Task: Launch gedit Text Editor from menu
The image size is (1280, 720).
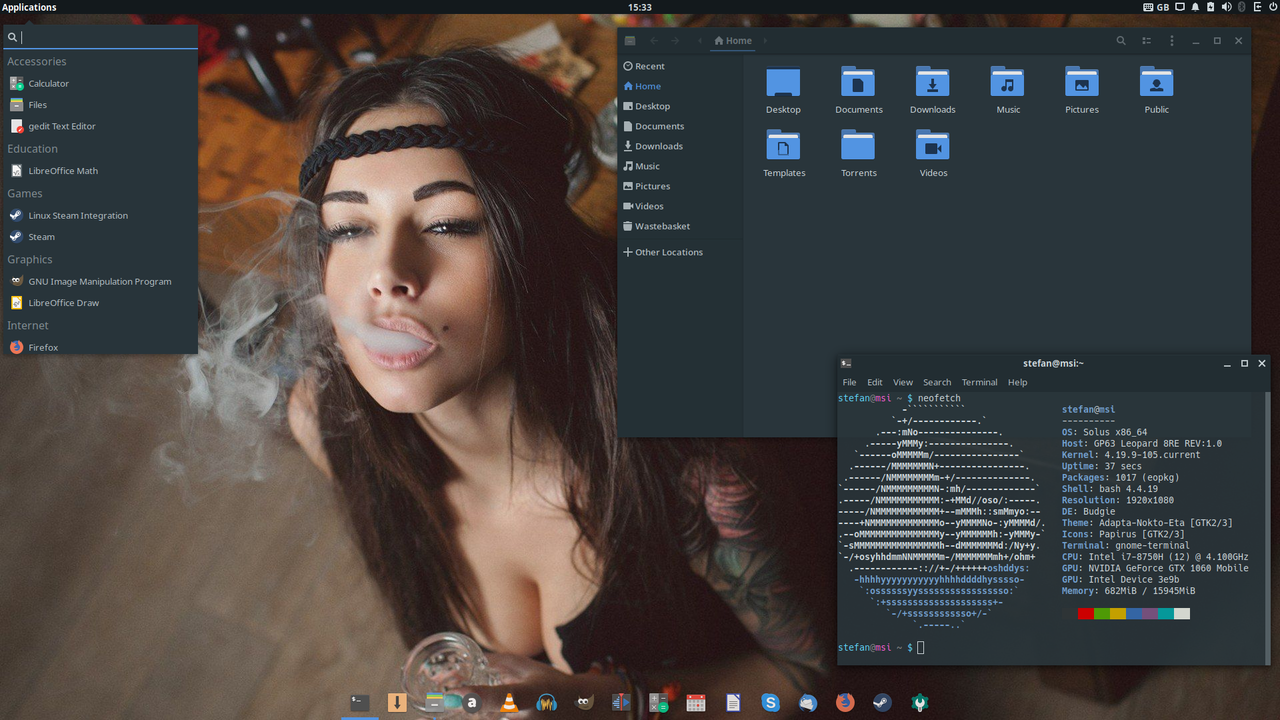Action: pyautogui.click(x=100, y=126)
